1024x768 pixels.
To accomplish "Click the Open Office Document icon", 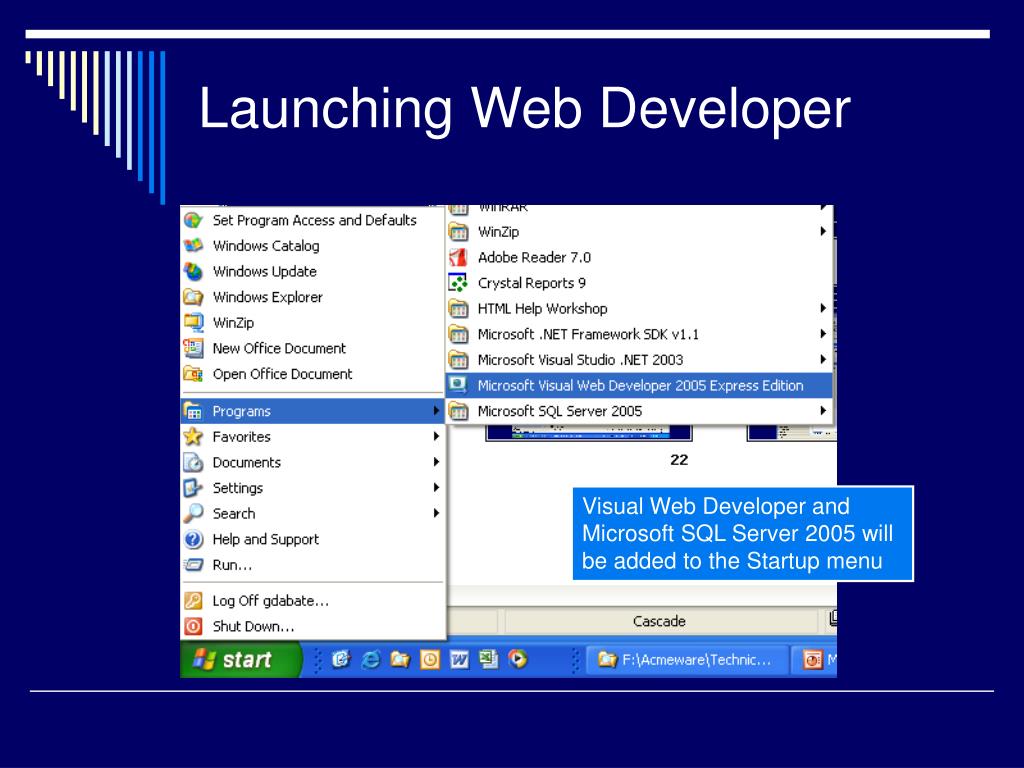I will pos(193,374).
